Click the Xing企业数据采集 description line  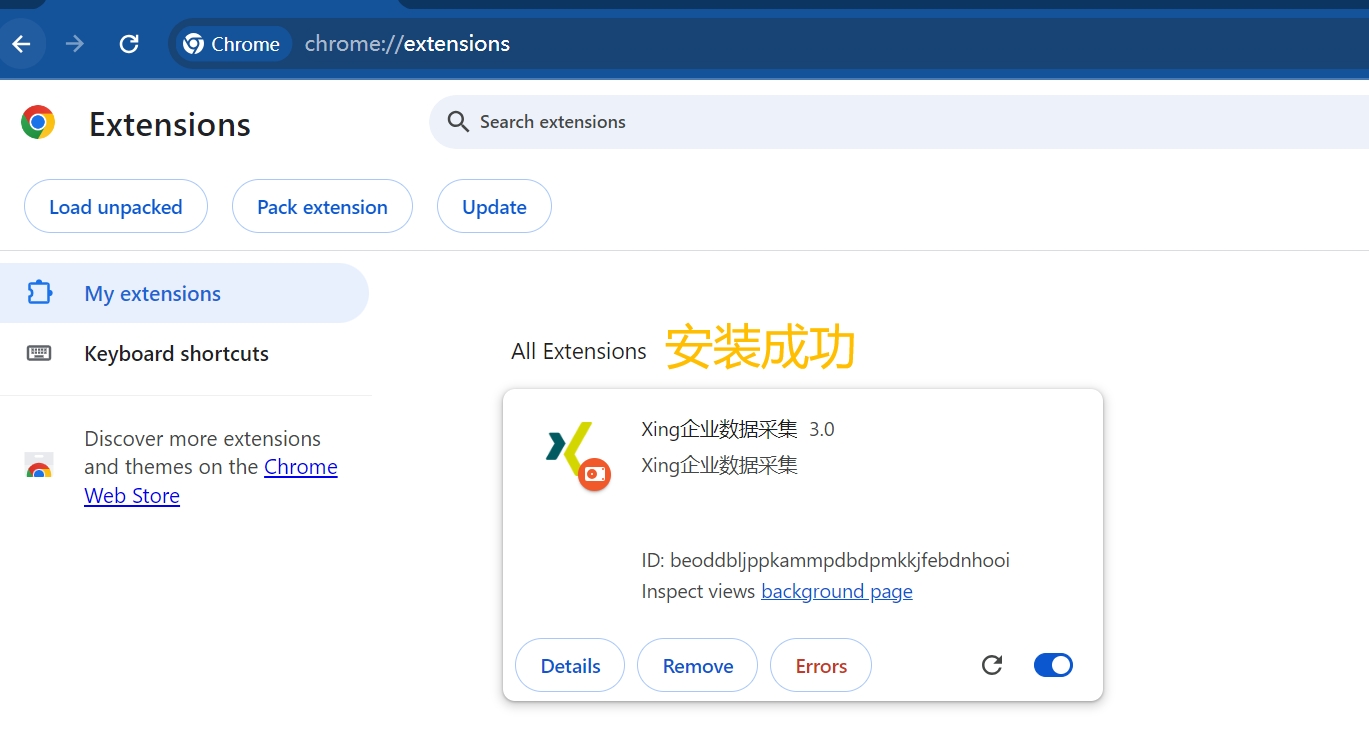720,465
